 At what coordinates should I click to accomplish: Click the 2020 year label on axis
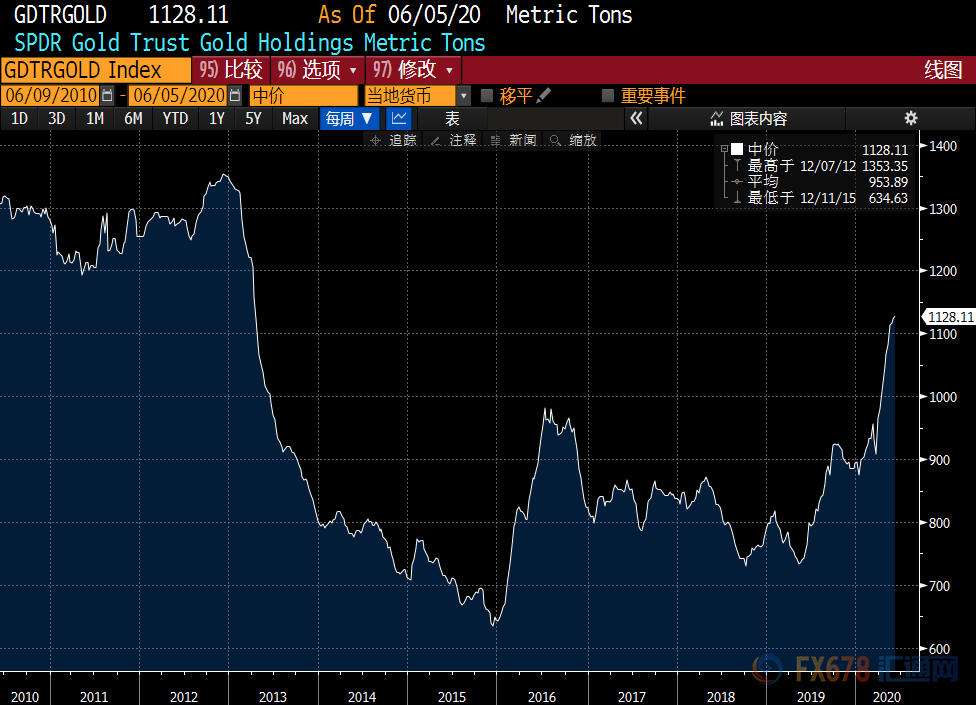tap(887, 697)
